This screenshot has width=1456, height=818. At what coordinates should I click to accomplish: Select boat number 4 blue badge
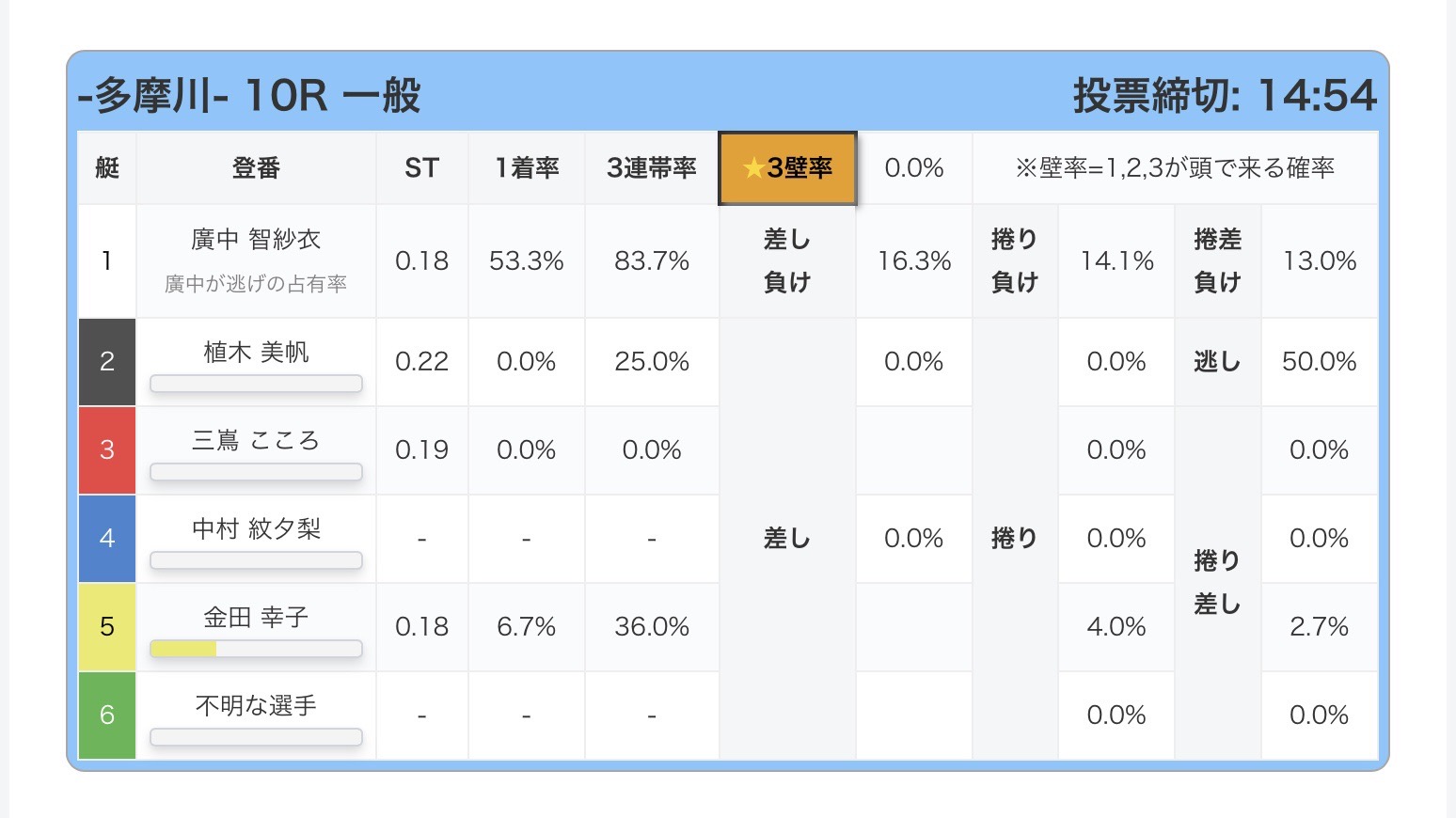[x=107, y=539]
